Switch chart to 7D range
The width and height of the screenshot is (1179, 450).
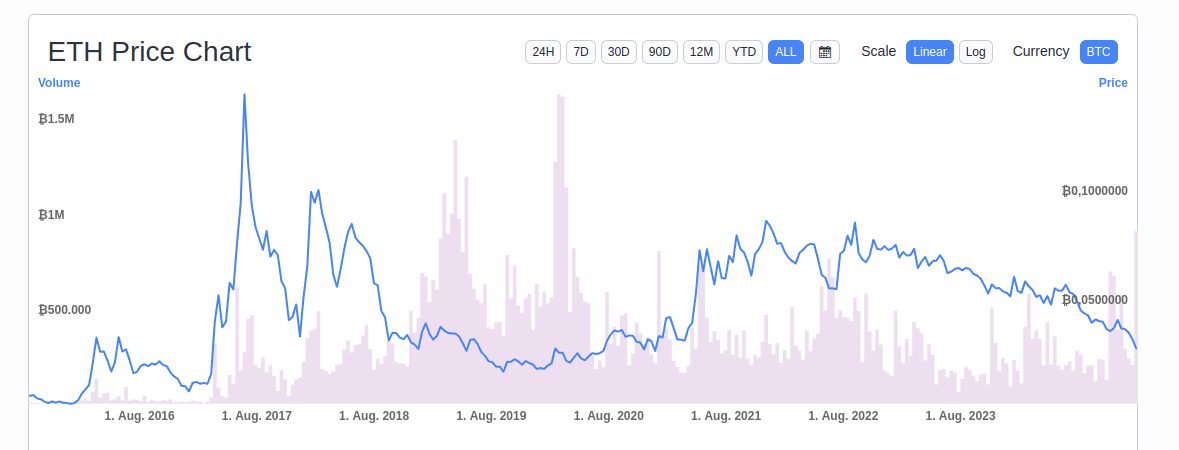point(581,52)
